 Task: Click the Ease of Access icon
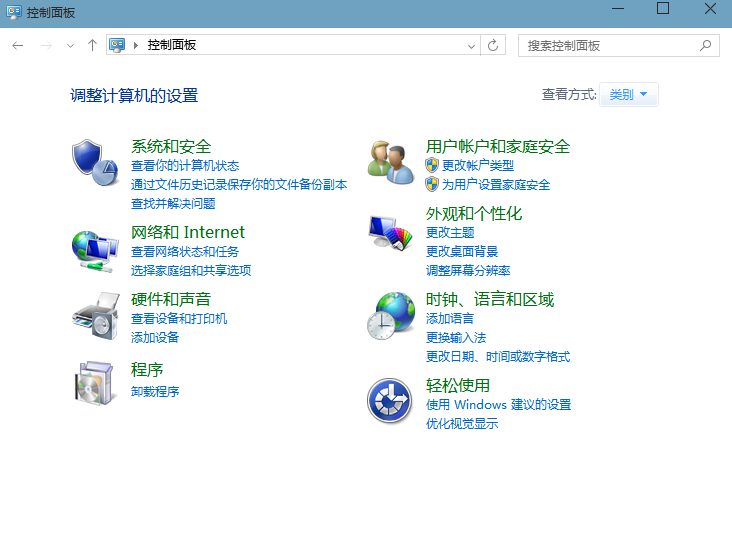tap(390, 401)
